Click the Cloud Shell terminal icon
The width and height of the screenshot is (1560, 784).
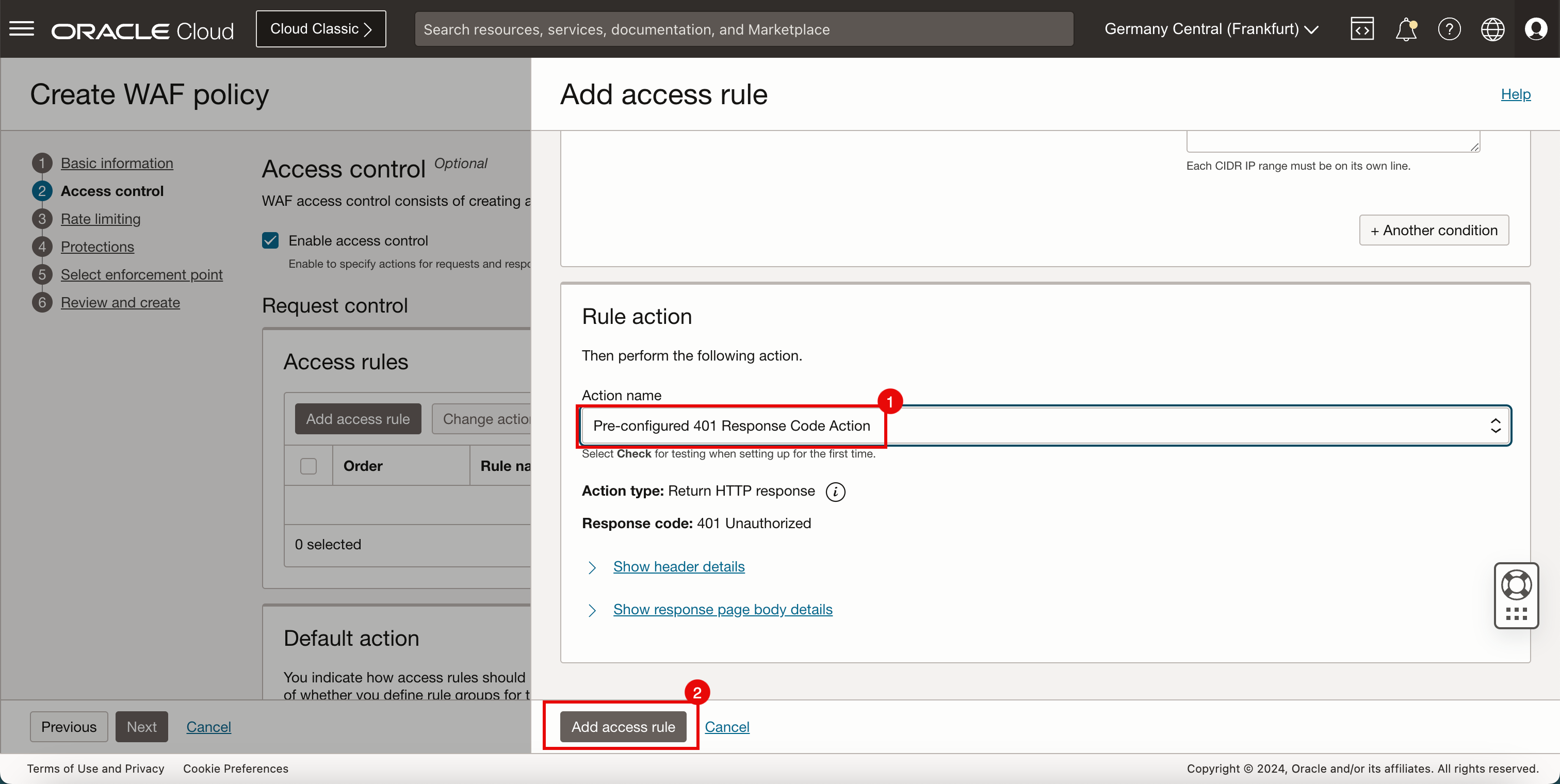pyautogui.click(x=1362, y=29)
